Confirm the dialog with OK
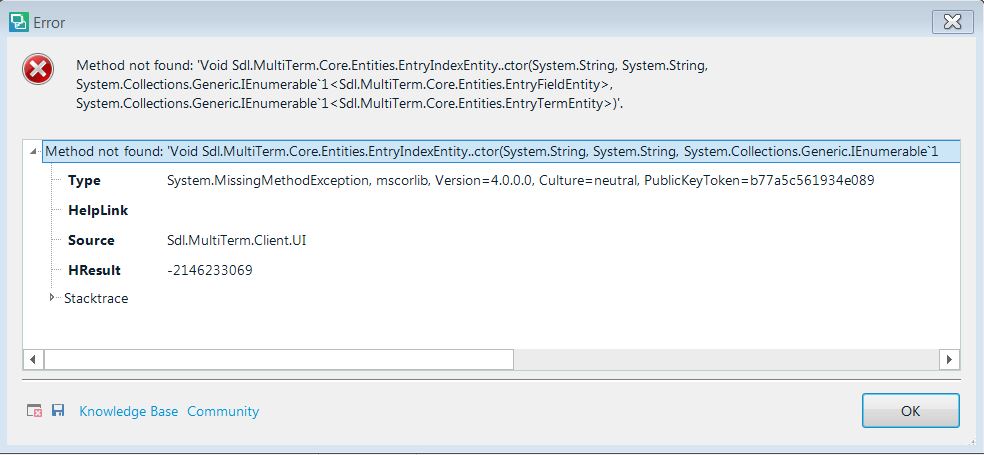Viewport: 984px width, 455px height. pos(911,411)
